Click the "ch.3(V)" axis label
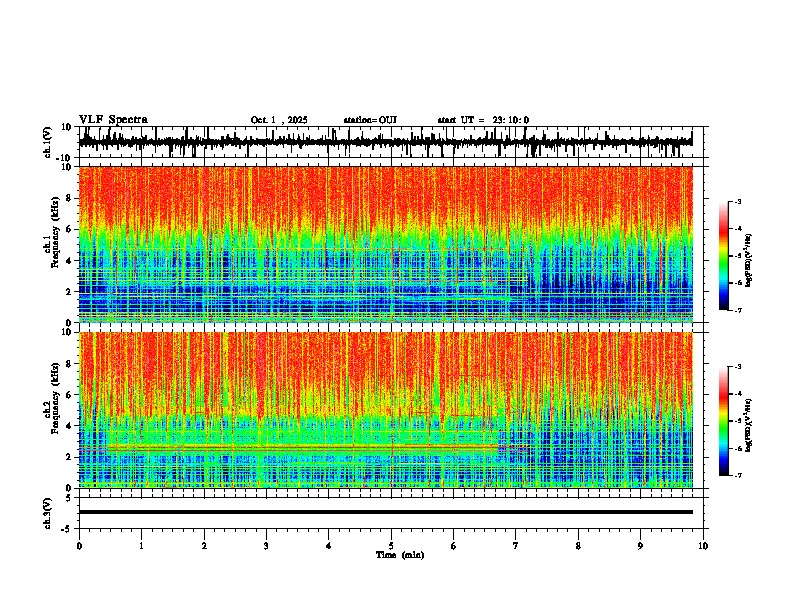Viewport: 792px width, 612px height. 48,513
